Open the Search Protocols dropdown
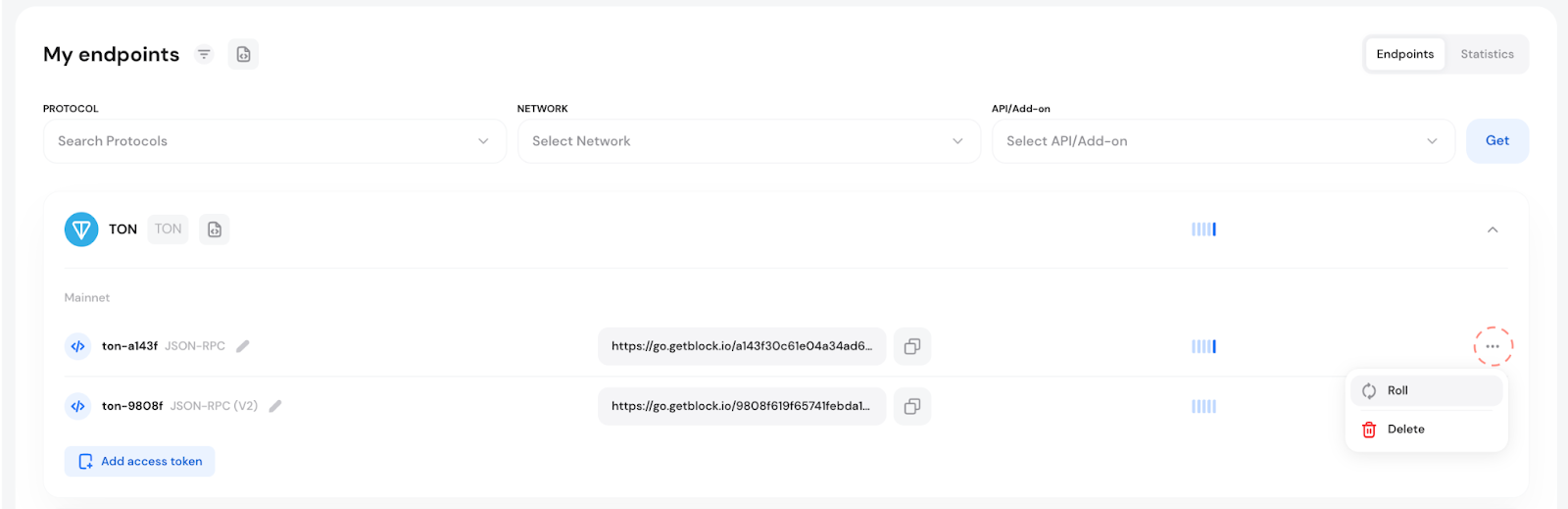Image resolution: width=1568 pixels, height=509 pixels. coord(274,141)
